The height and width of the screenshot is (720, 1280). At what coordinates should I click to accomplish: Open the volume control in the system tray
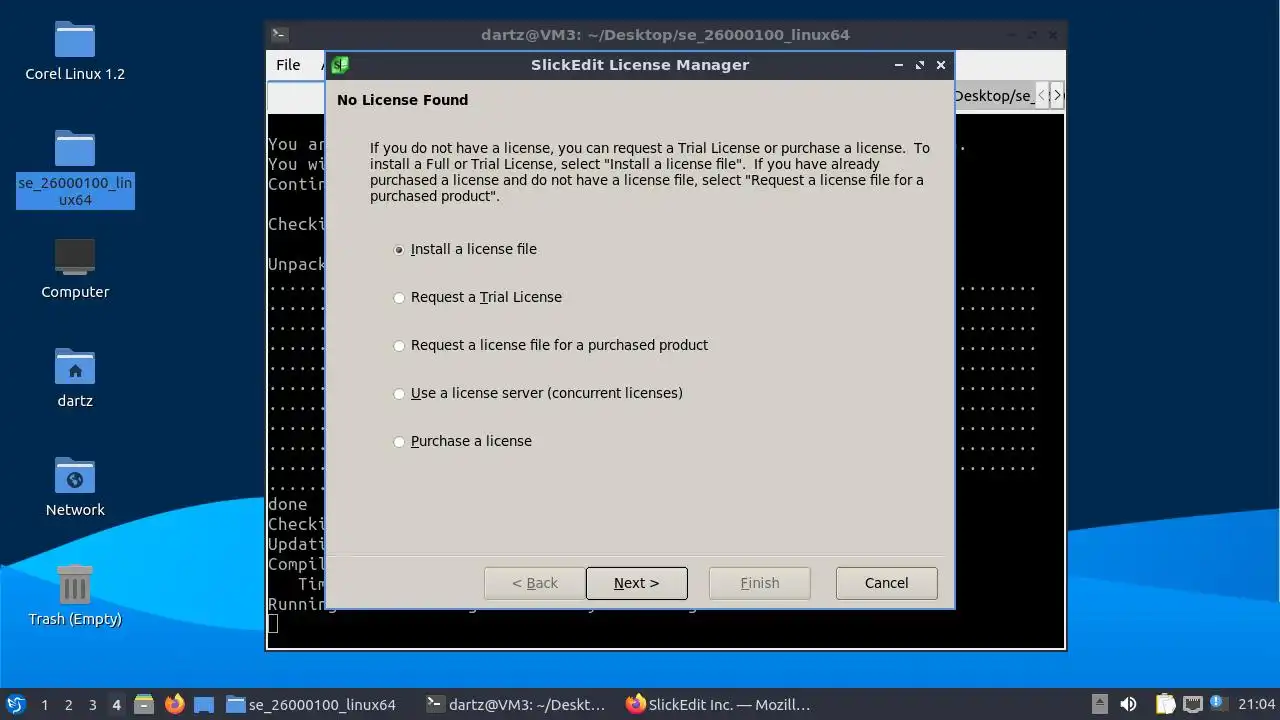tap(1129, 704)
